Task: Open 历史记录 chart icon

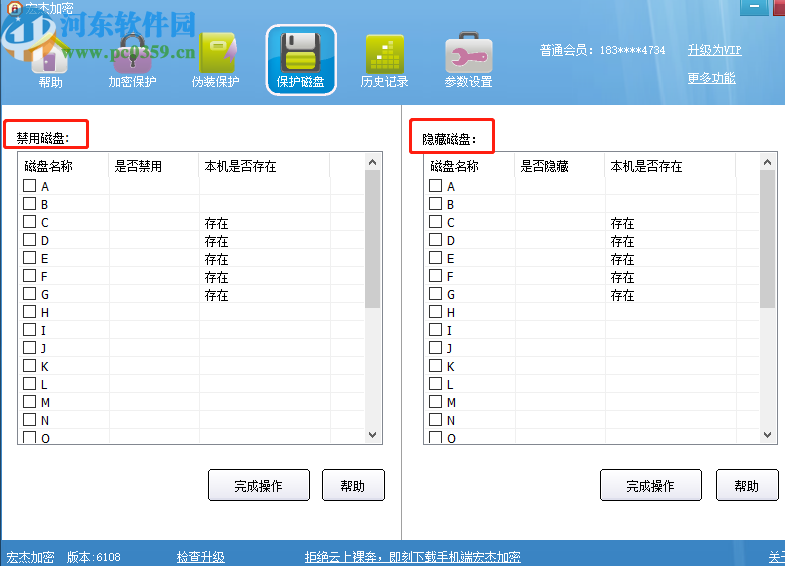Action: (x=384, y=59)
